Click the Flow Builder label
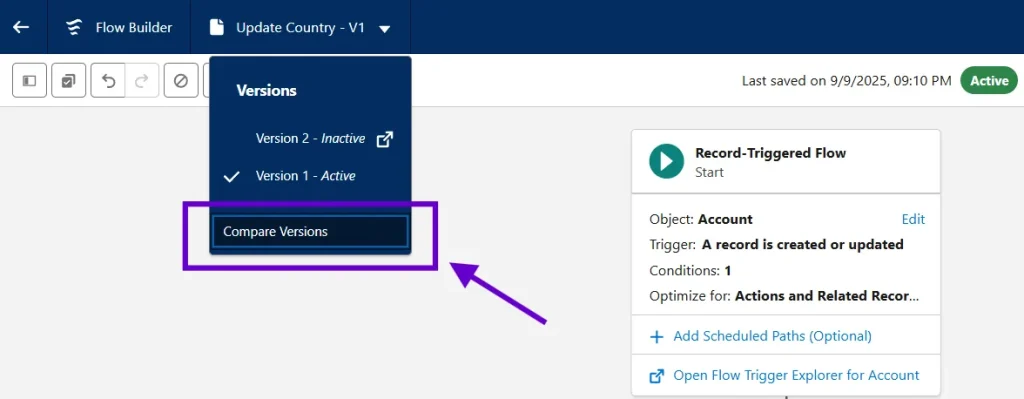Image resolution: width=1024 pixels, height=399 pixels. [x=134, y=27]
